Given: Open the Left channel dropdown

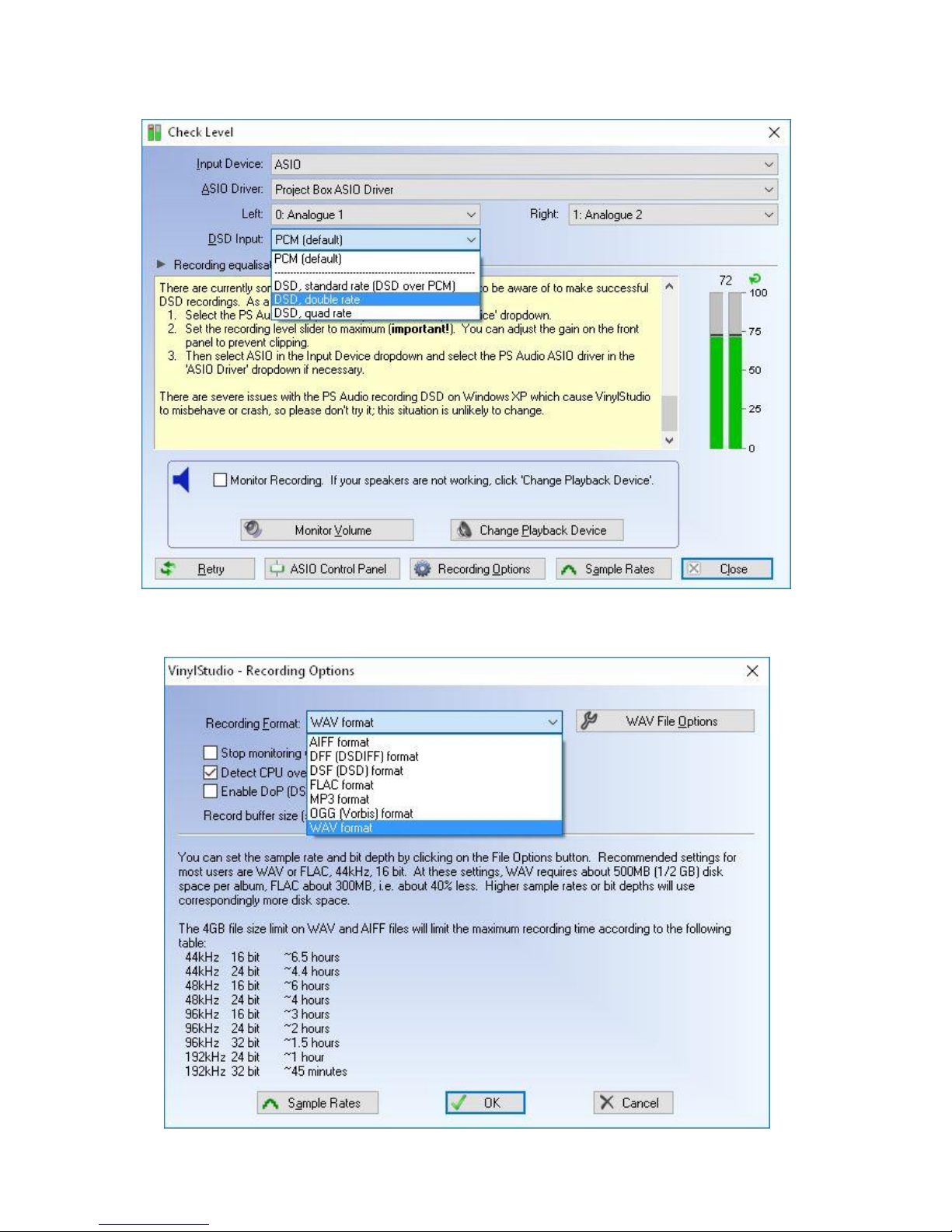Looking at the screenshot, I should [375, 215].
